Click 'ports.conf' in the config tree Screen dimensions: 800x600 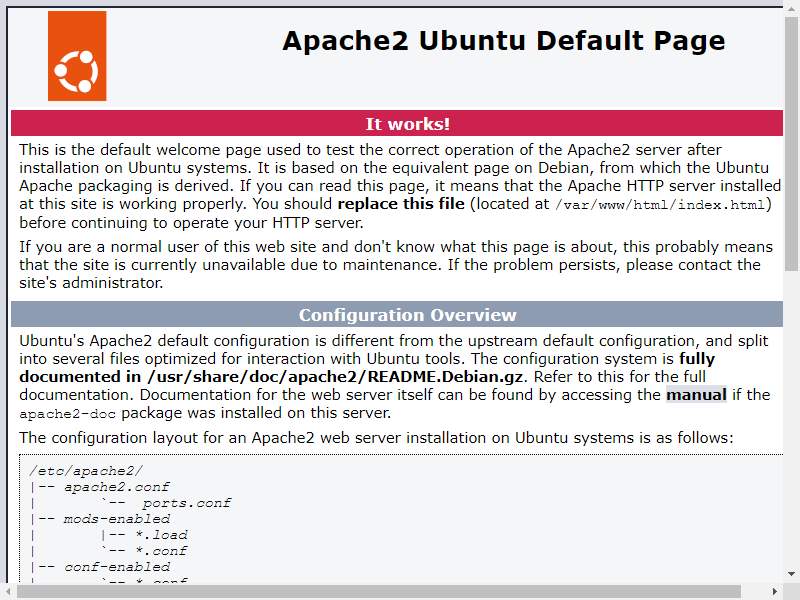[186, 503]
